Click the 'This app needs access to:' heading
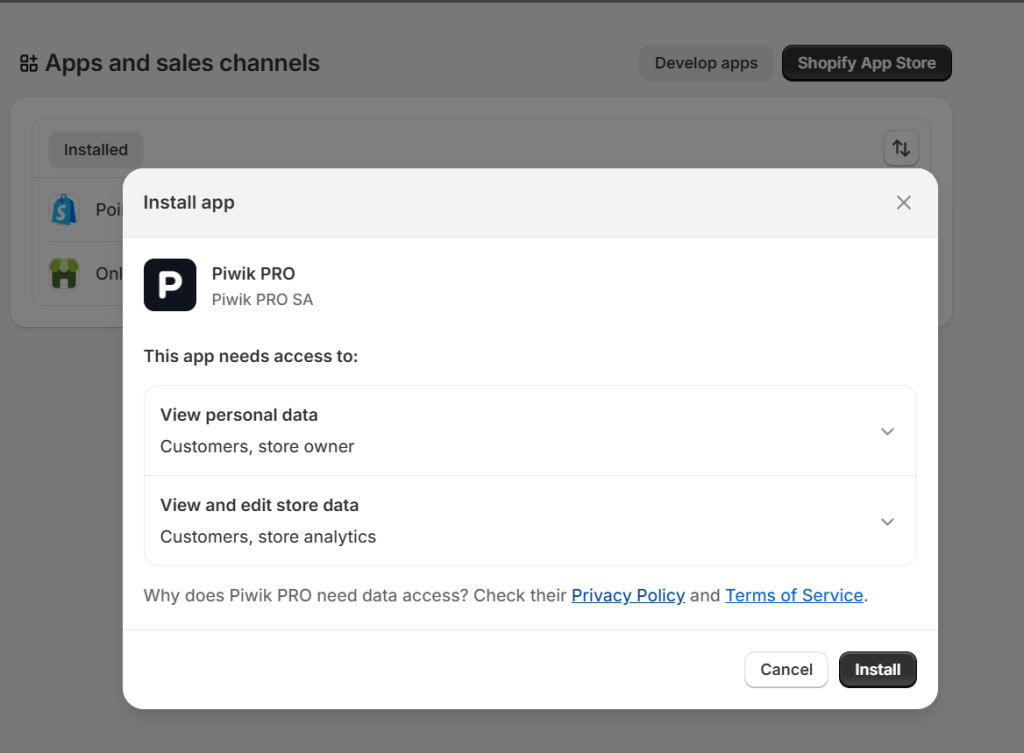Viewport: 1024px width, 753px height. tap(251, 356)
